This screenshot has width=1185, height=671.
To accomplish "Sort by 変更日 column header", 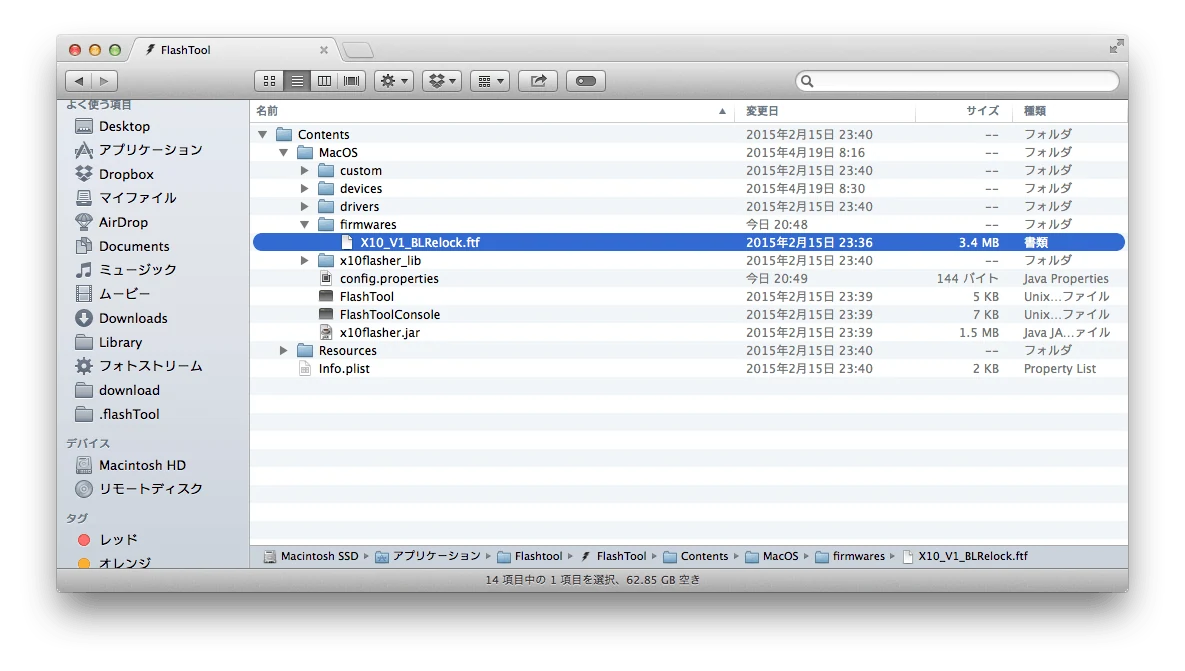I will tap(825, 111).
